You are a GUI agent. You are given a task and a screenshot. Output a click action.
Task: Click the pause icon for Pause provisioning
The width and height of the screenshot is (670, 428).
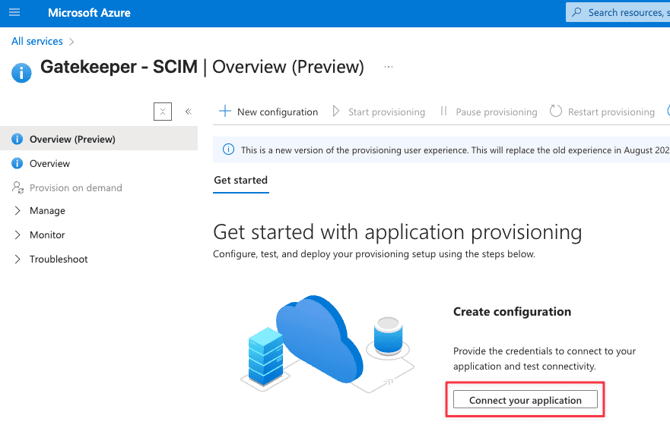point(444,111)
